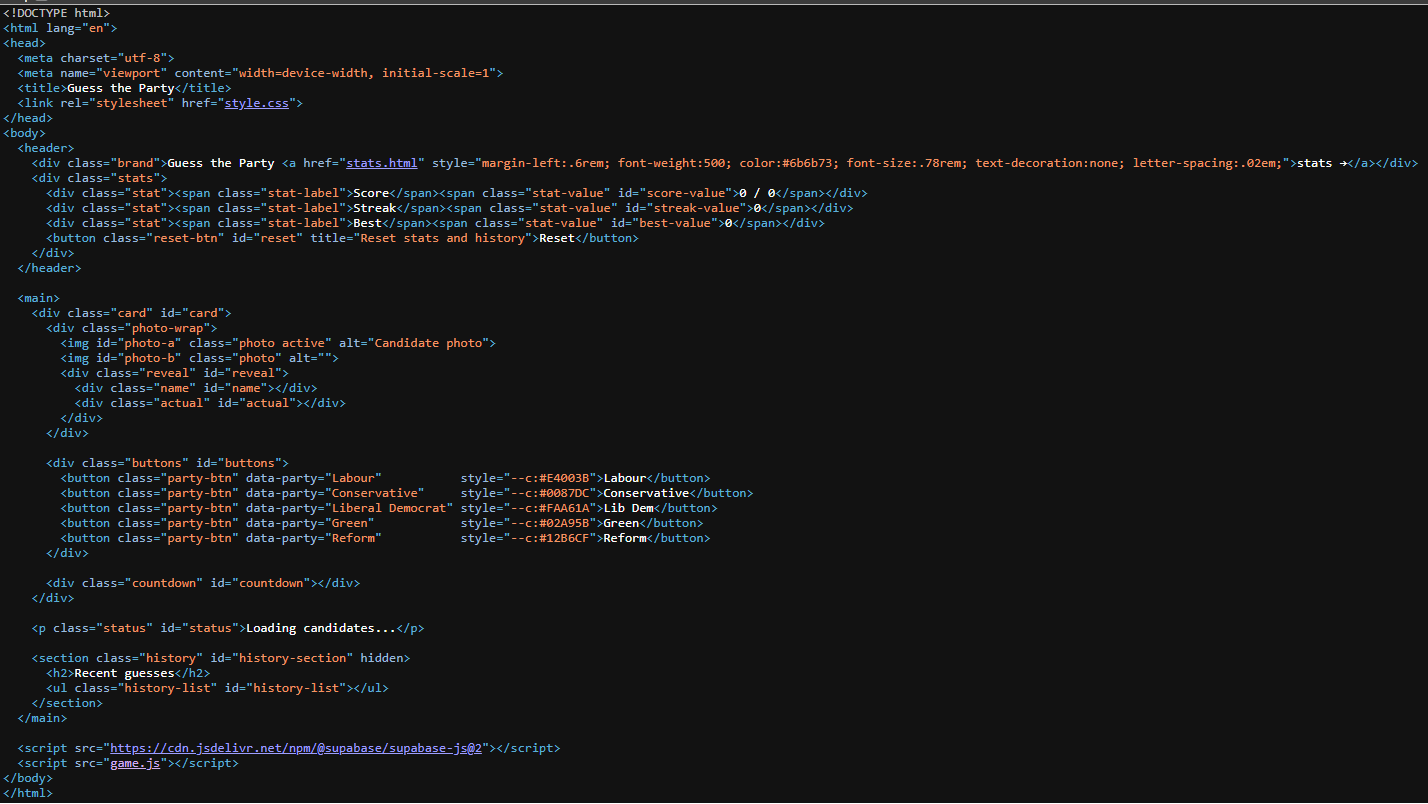Click the 'Loading candidates...' status text
The height and width of the screenshot is (804, 1428).
[x=321, y=628]
